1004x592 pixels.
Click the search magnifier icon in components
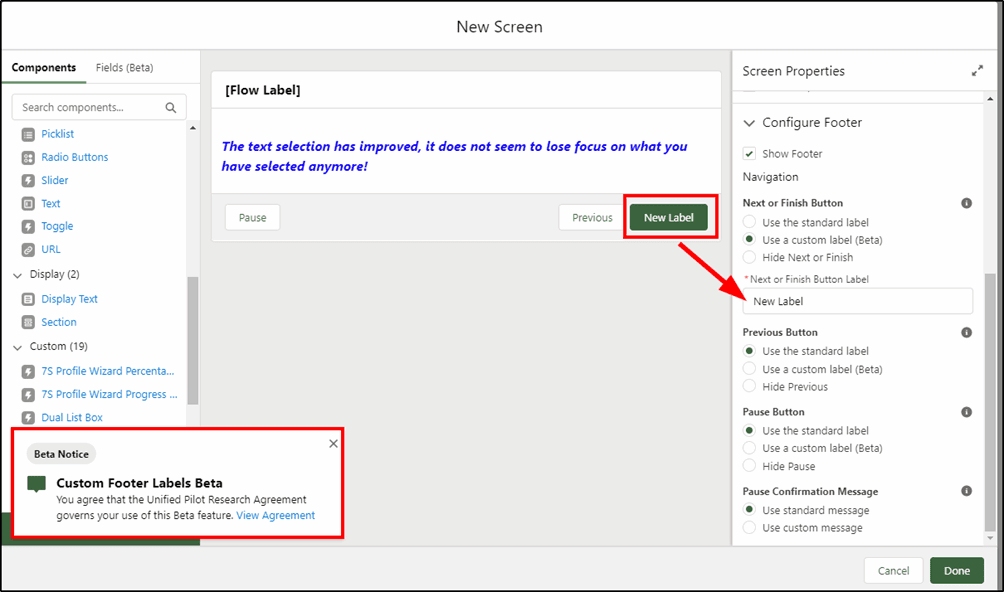(x=170, y=108)
